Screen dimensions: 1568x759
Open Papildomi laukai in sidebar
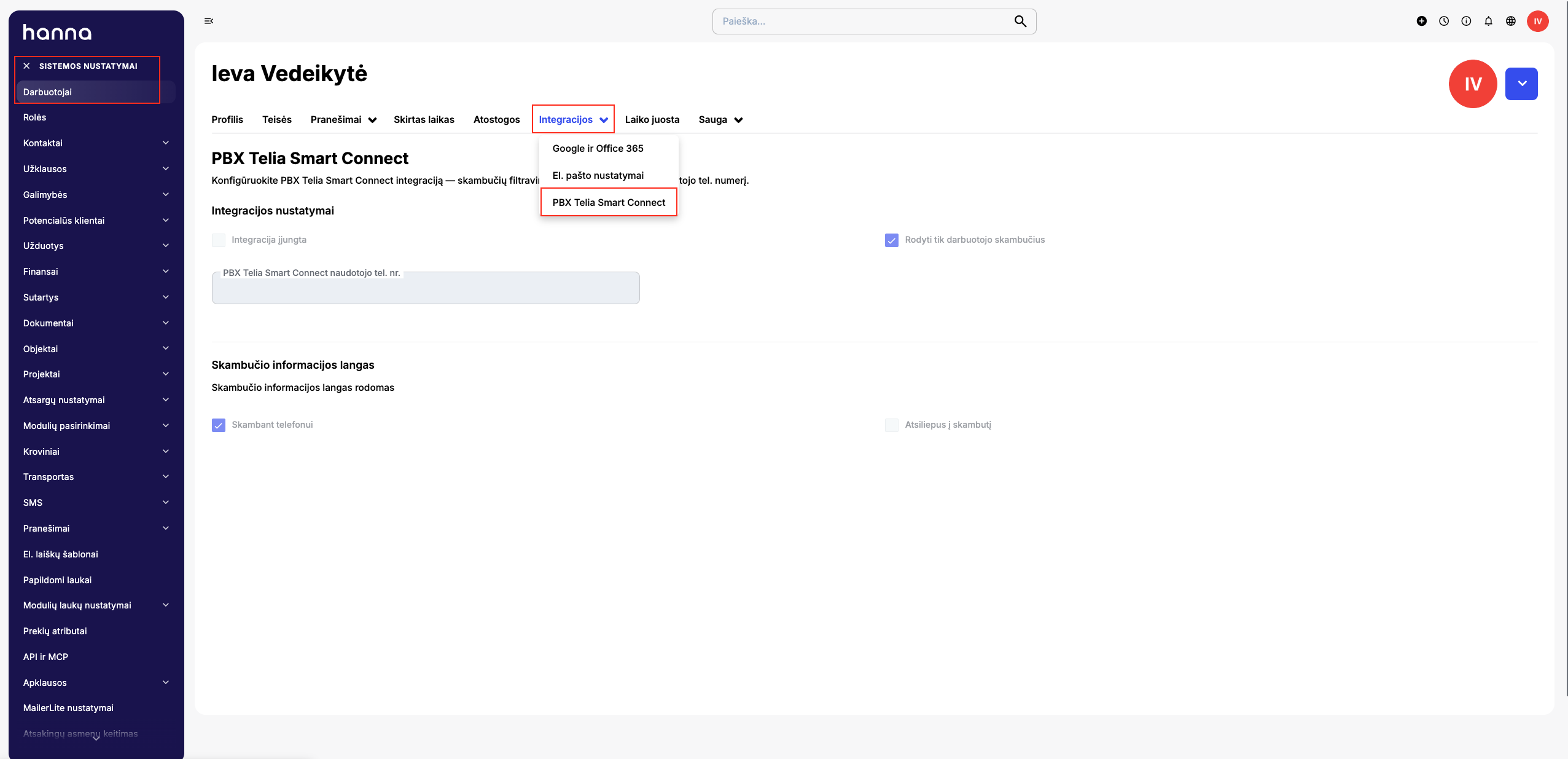(96, 580)
